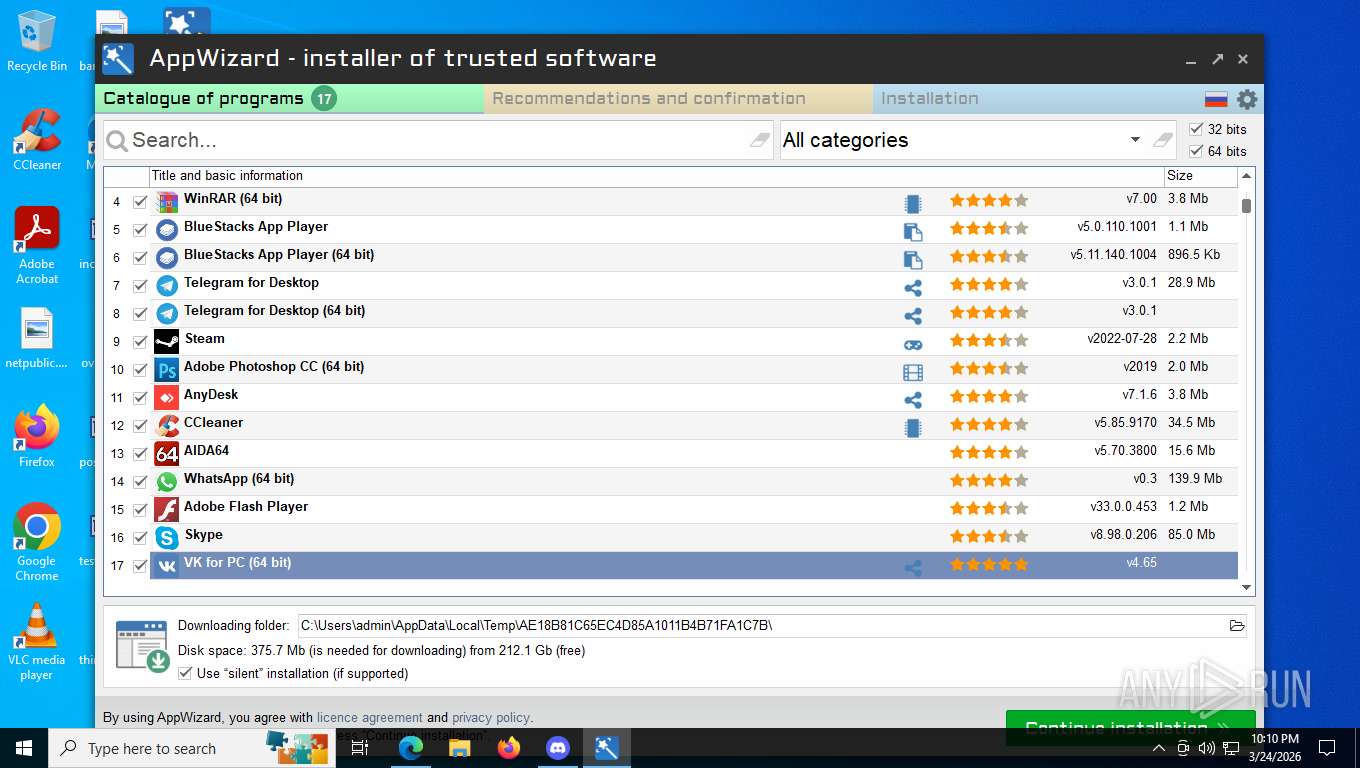The image size is (1360, 768).
Task: Uncheck WinRAR (64 bit) selection
Action: (x=140, y=202)
